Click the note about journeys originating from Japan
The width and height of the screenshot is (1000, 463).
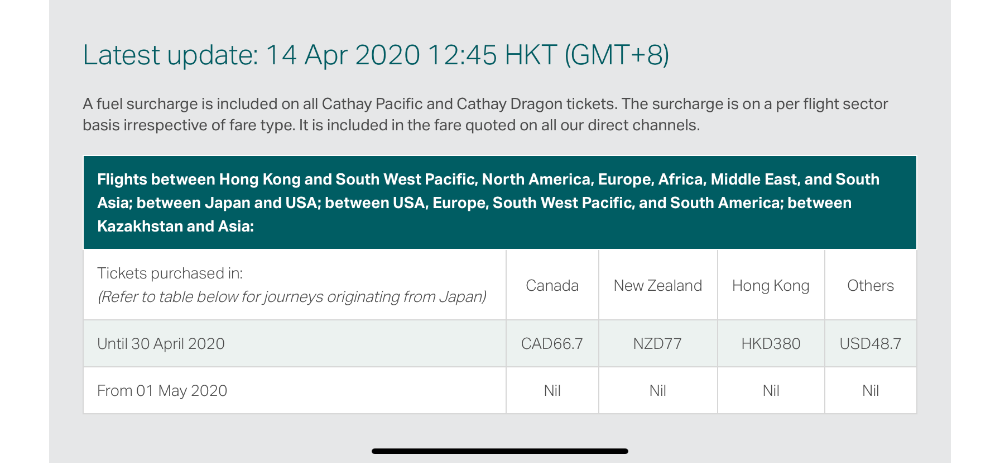291,296
